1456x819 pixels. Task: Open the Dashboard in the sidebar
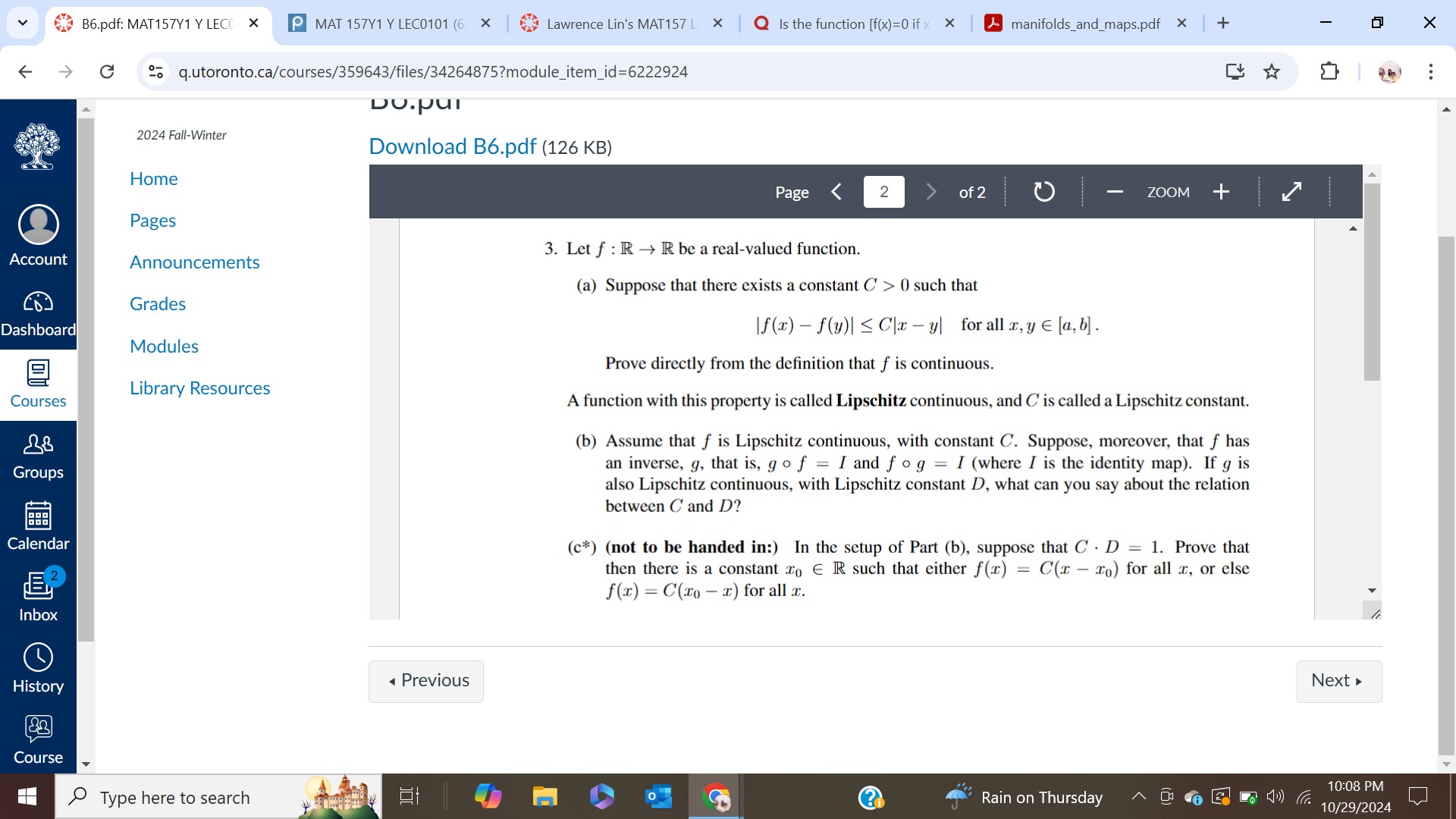38,315
